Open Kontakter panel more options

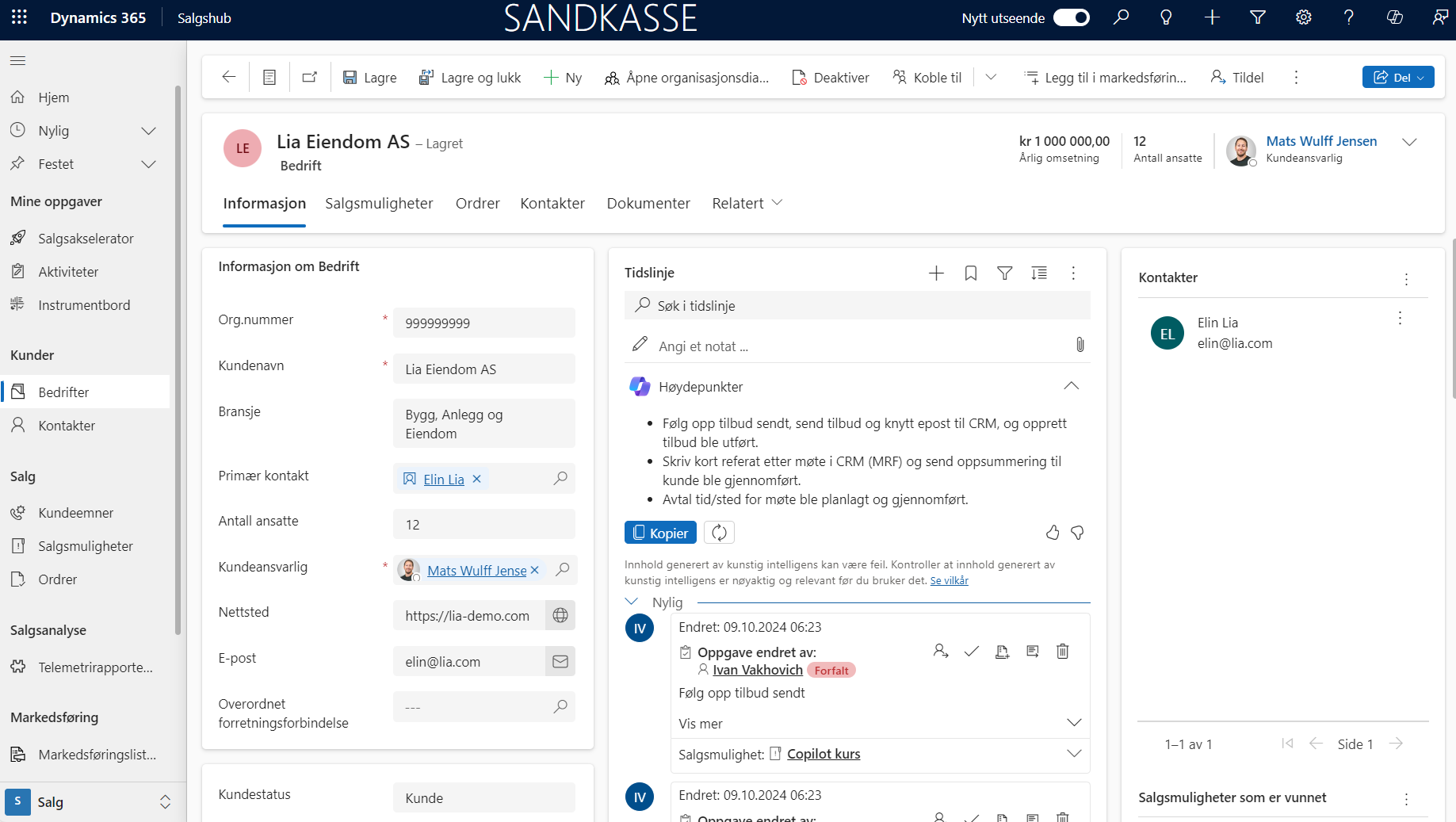[x=1406, y=279]
